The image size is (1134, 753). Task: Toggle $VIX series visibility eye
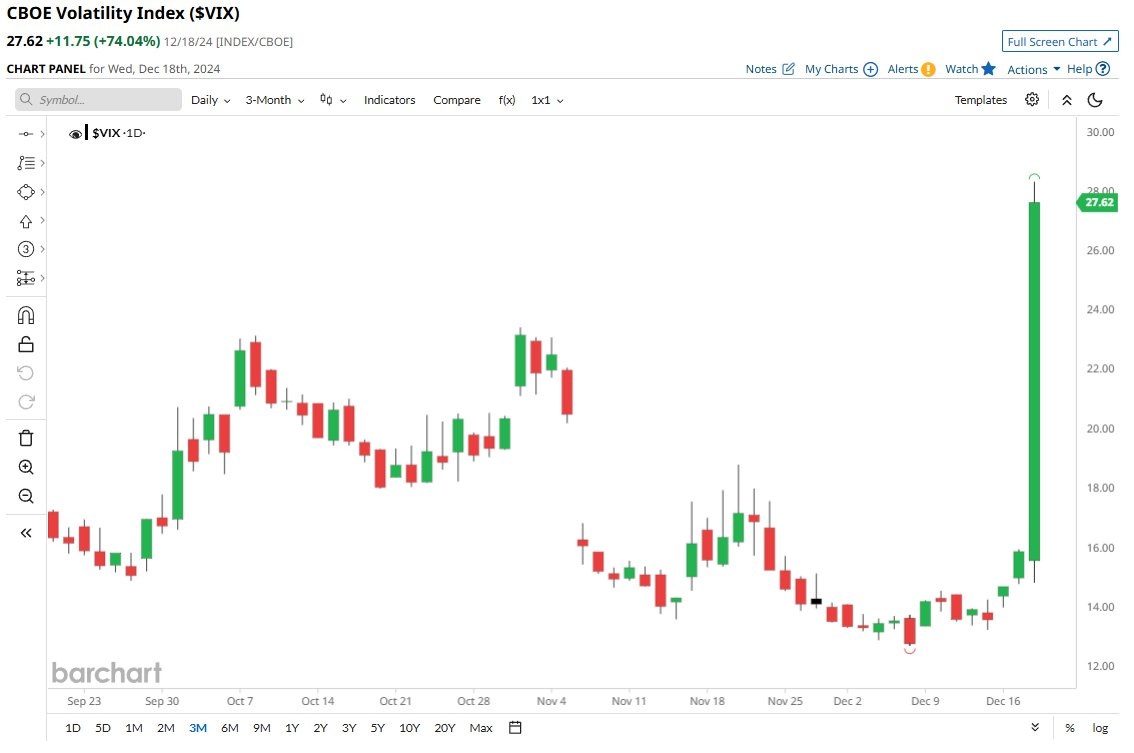click(x=75, y=134)
